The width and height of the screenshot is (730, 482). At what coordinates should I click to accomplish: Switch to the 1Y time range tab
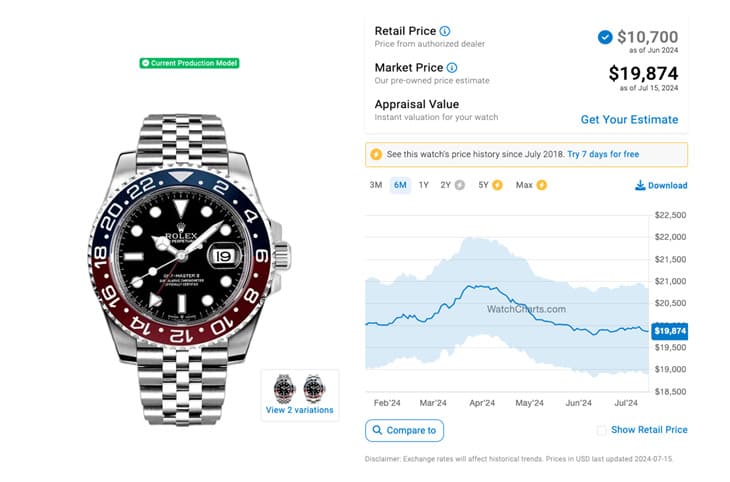point(424,185)
